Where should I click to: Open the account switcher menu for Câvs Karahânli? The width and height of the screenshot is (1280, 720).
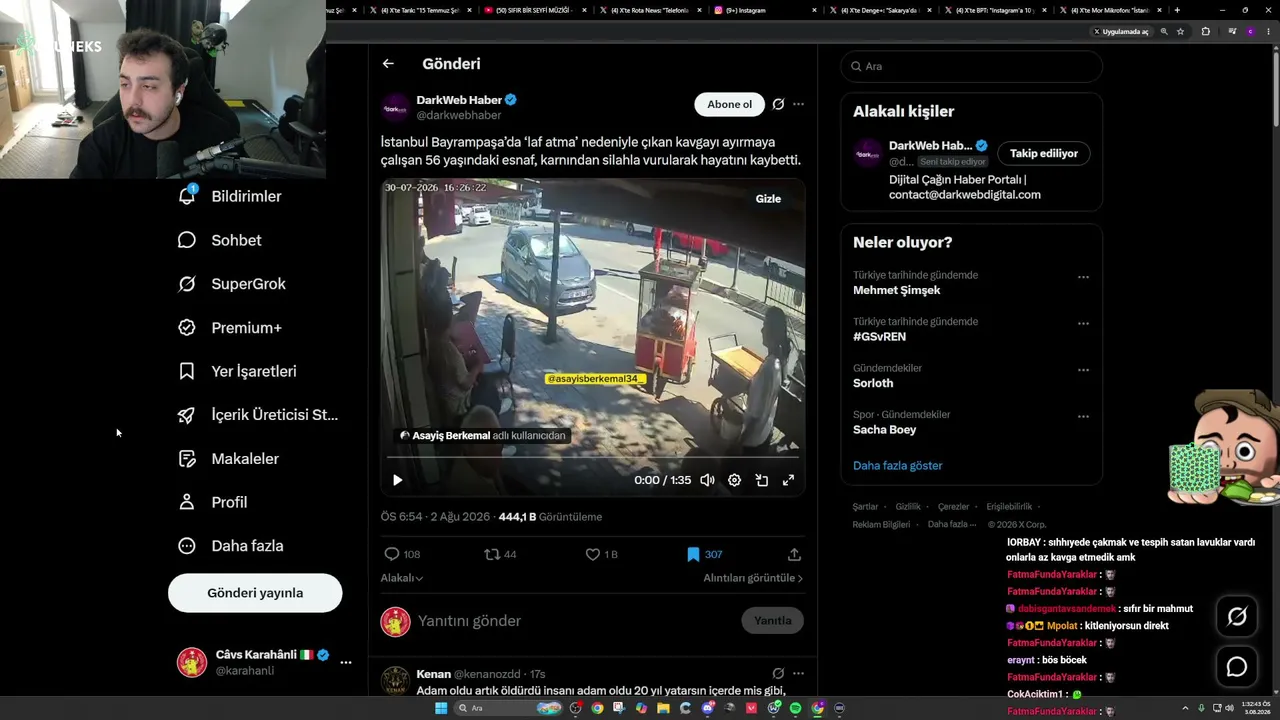click(x=345, y=662)
